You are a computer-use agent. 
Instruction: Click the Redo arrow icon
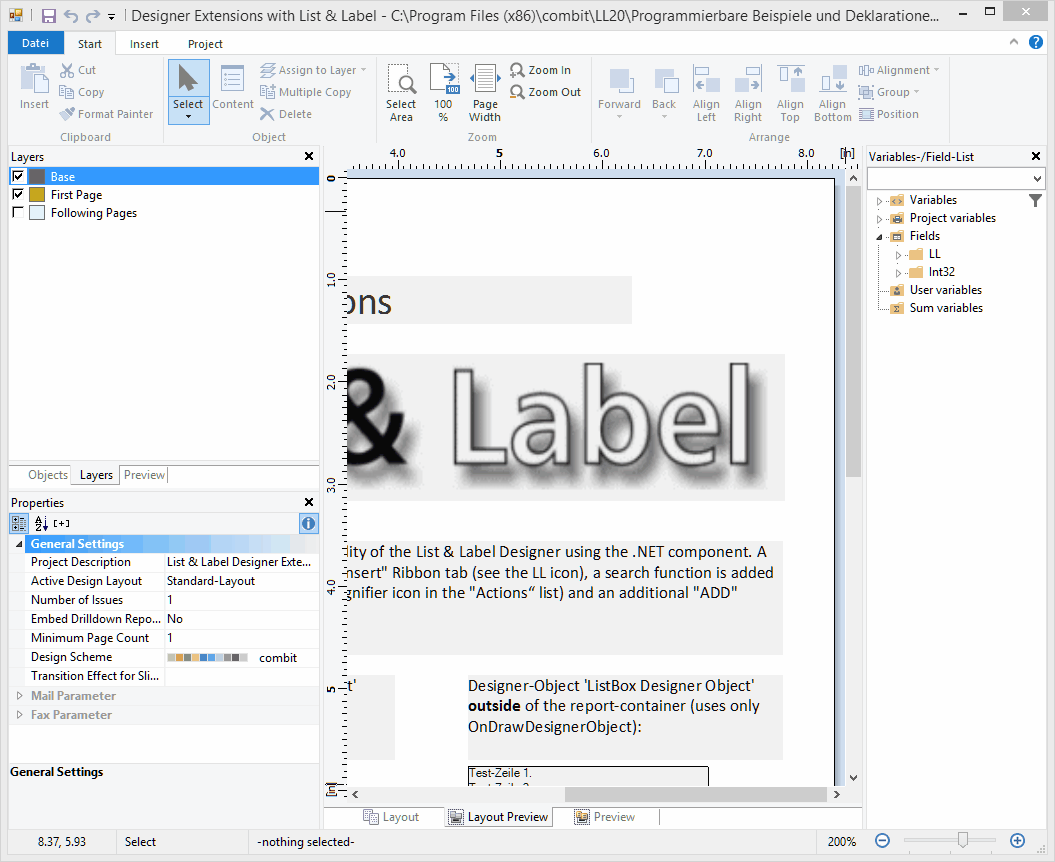pyautogui.click(x=93, y=15)
